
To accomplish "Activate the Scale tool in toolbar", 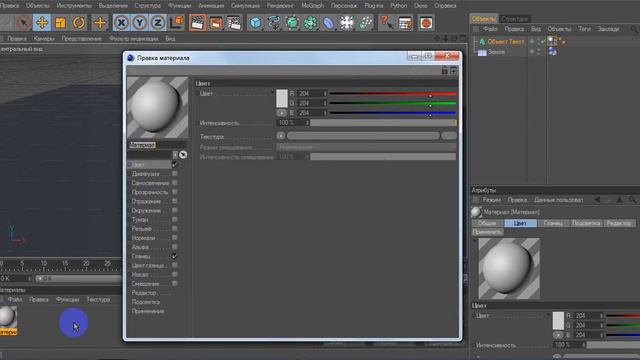I will click(60, 23).
